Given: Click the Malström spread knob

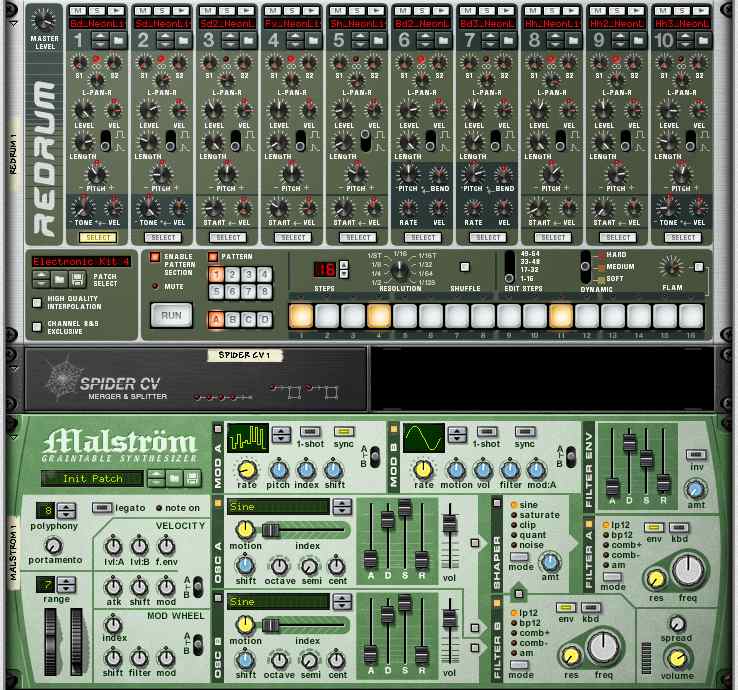Looking at the screenshot, I should pos(677,624).
